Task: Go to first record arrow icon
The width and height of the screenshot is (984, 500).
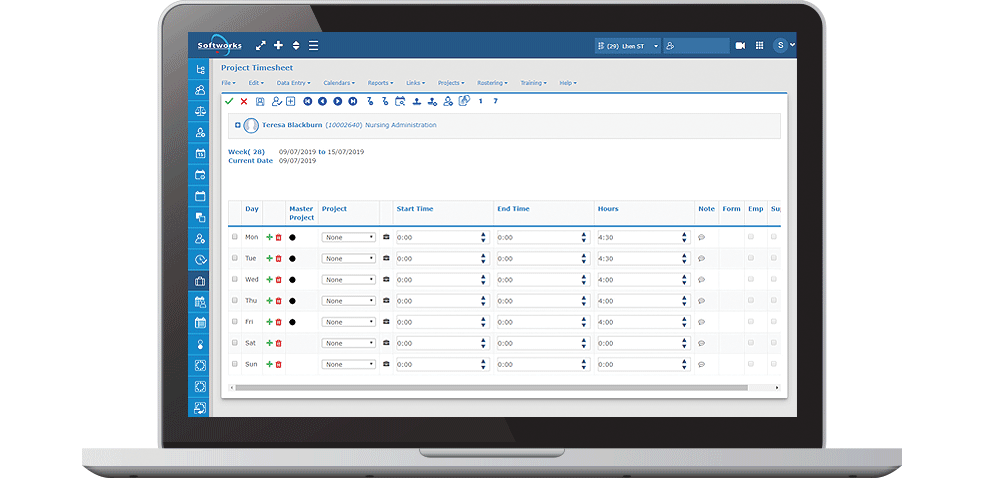Action: click(308, 101)
